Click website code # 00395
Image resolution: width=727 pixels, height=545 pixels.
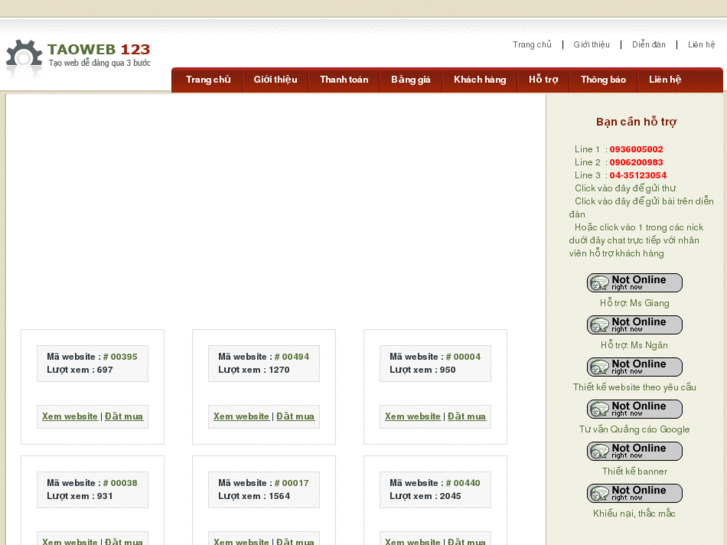(120, 357)
